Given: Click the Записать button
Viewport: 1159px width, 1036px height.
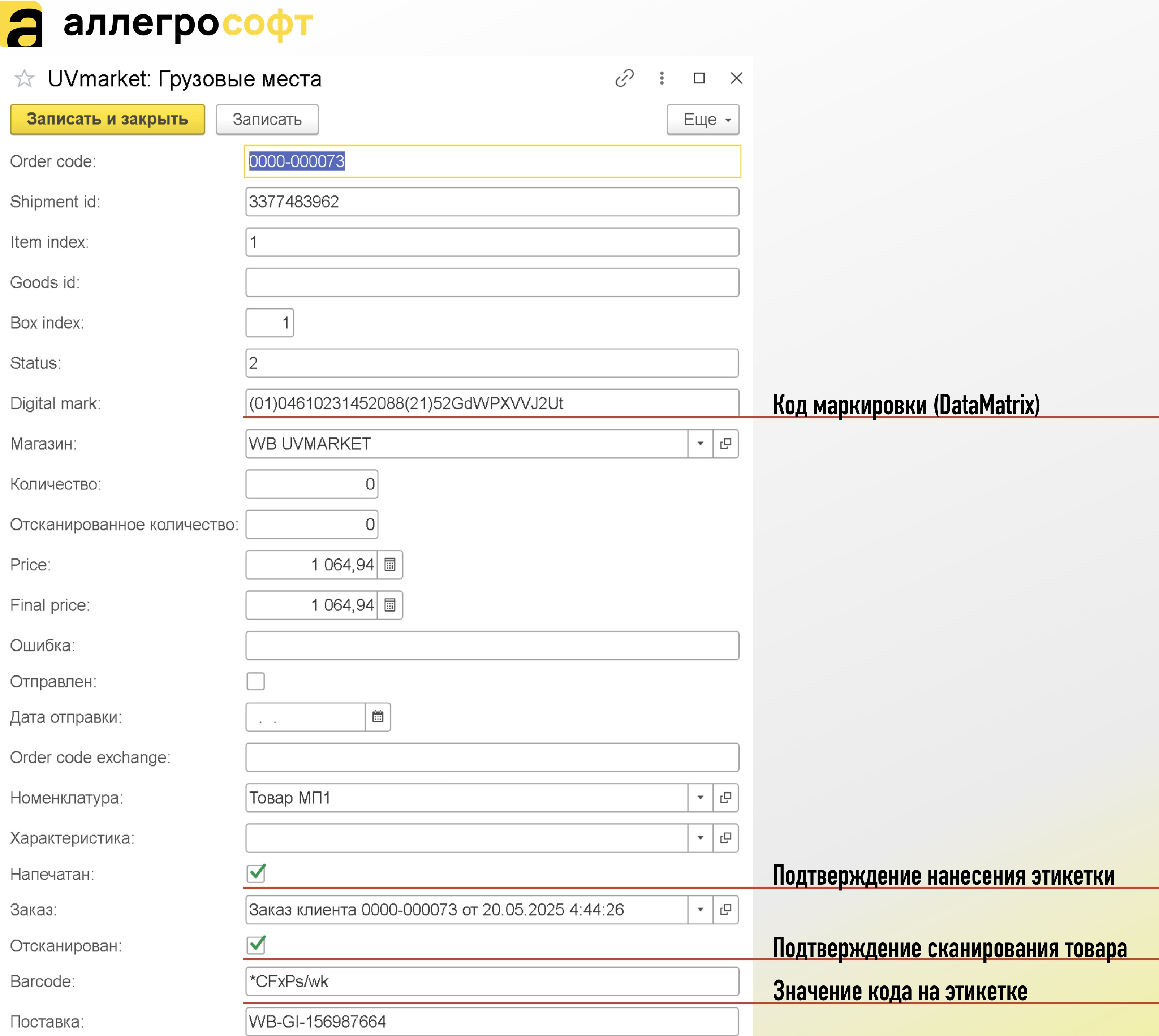Looking at the screenshot, I should pos(267,120).
